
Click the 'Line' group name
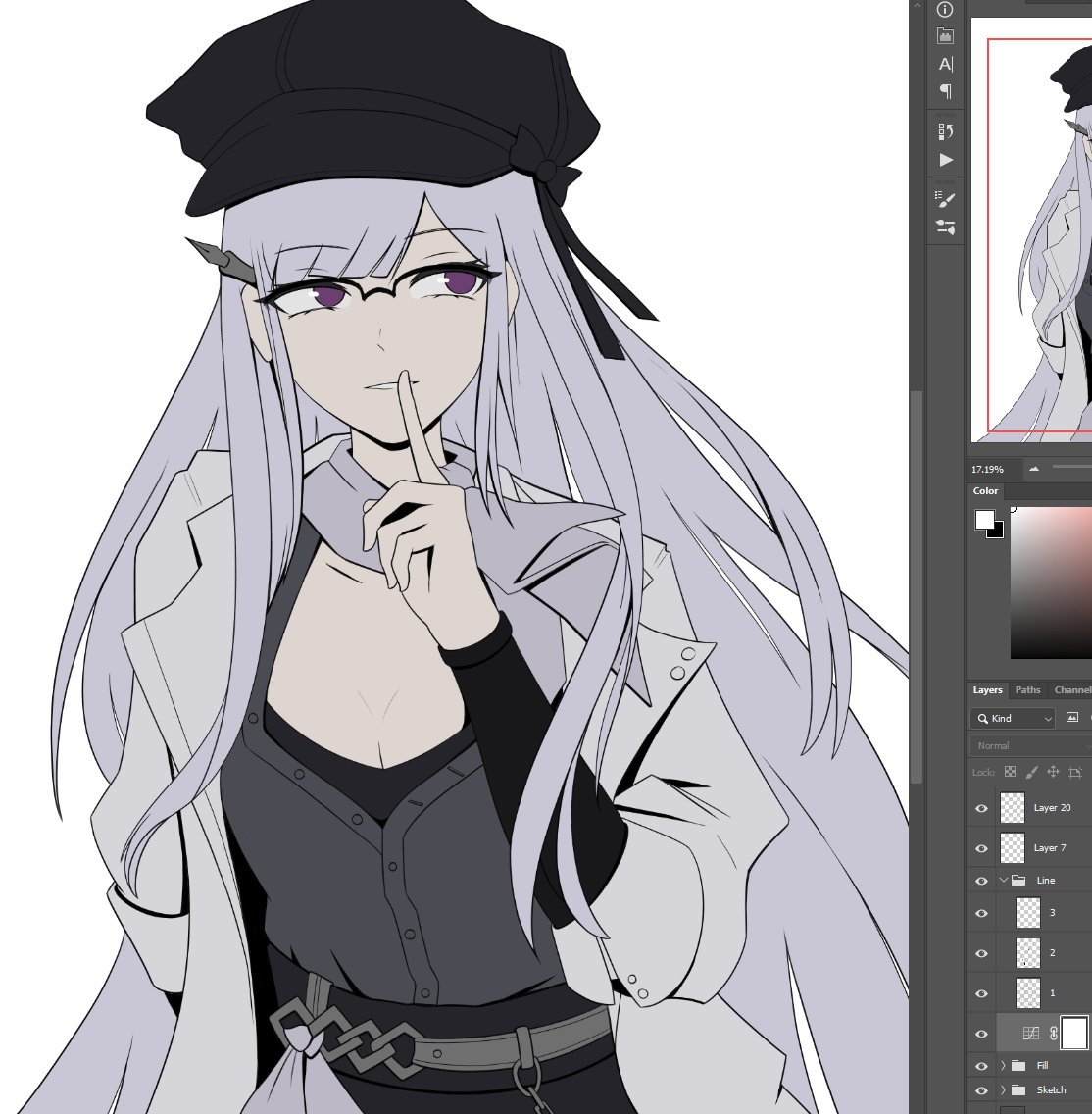pos(1046,881)
